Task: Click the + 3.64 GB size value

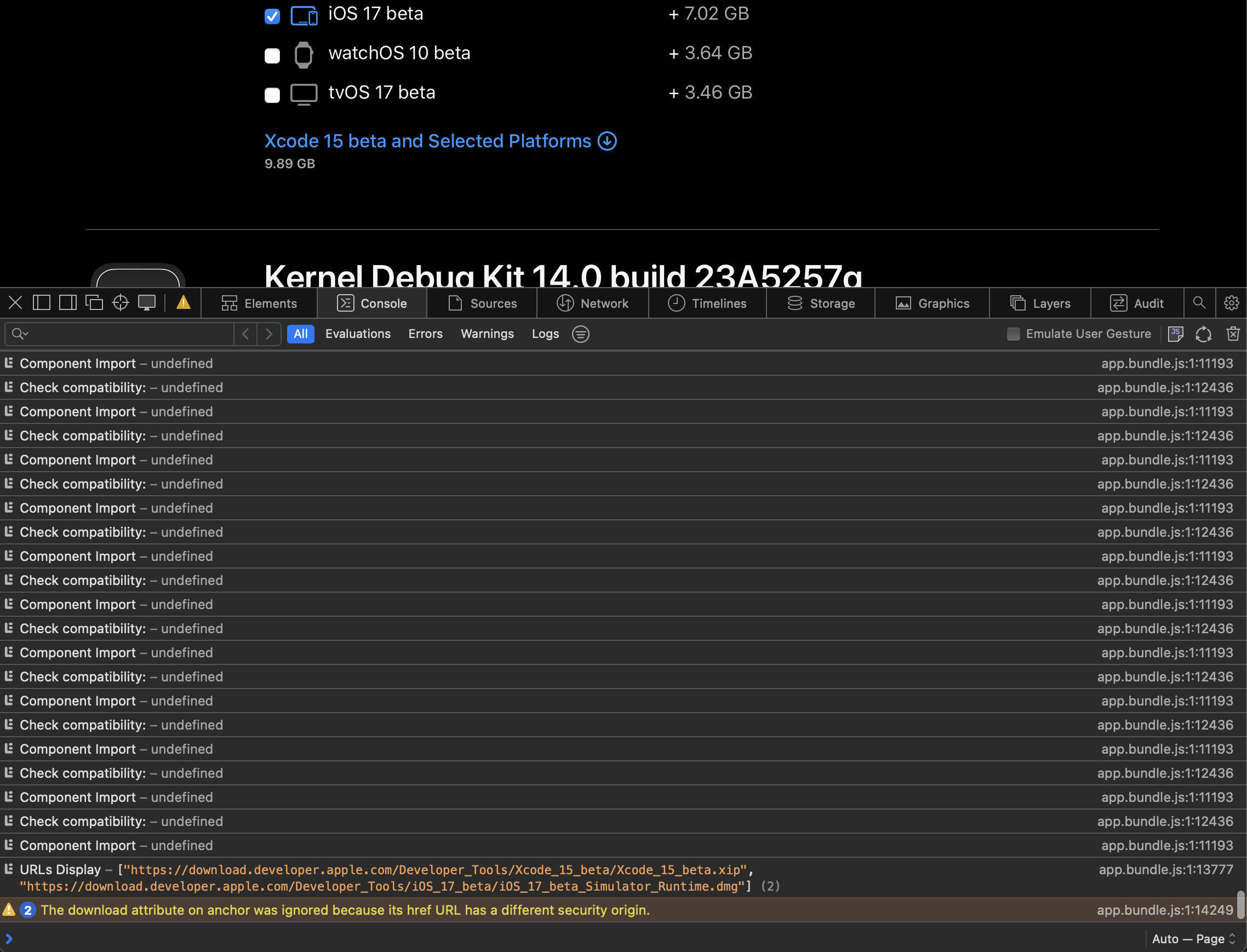Action: tap(710, 53)
